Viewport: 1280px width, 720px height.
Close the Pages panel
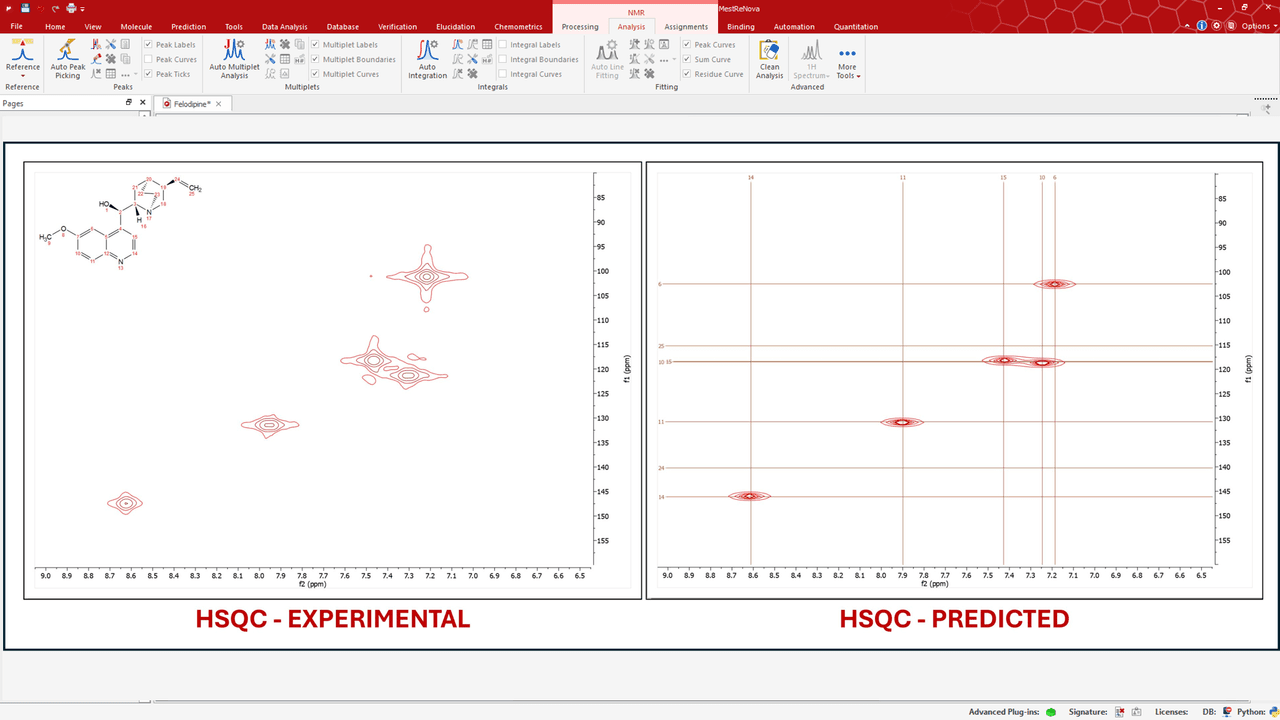[x=142, y=103]
